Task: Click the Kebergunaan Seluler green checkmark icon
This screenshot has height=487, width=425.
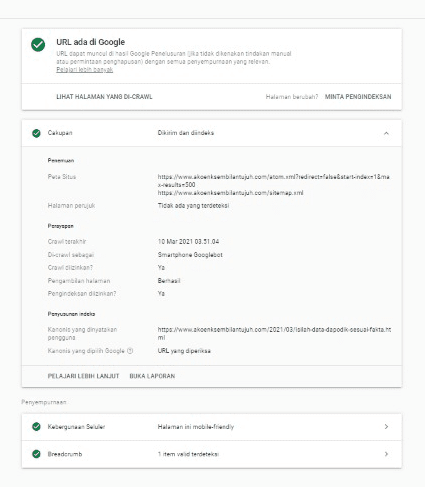Action: click(36, 427)
